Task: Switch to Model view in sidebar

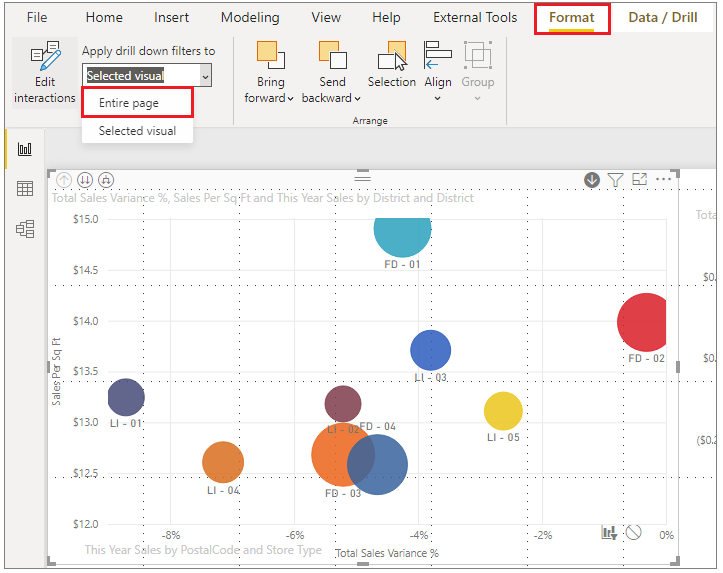Action: (x=25, y=229)
